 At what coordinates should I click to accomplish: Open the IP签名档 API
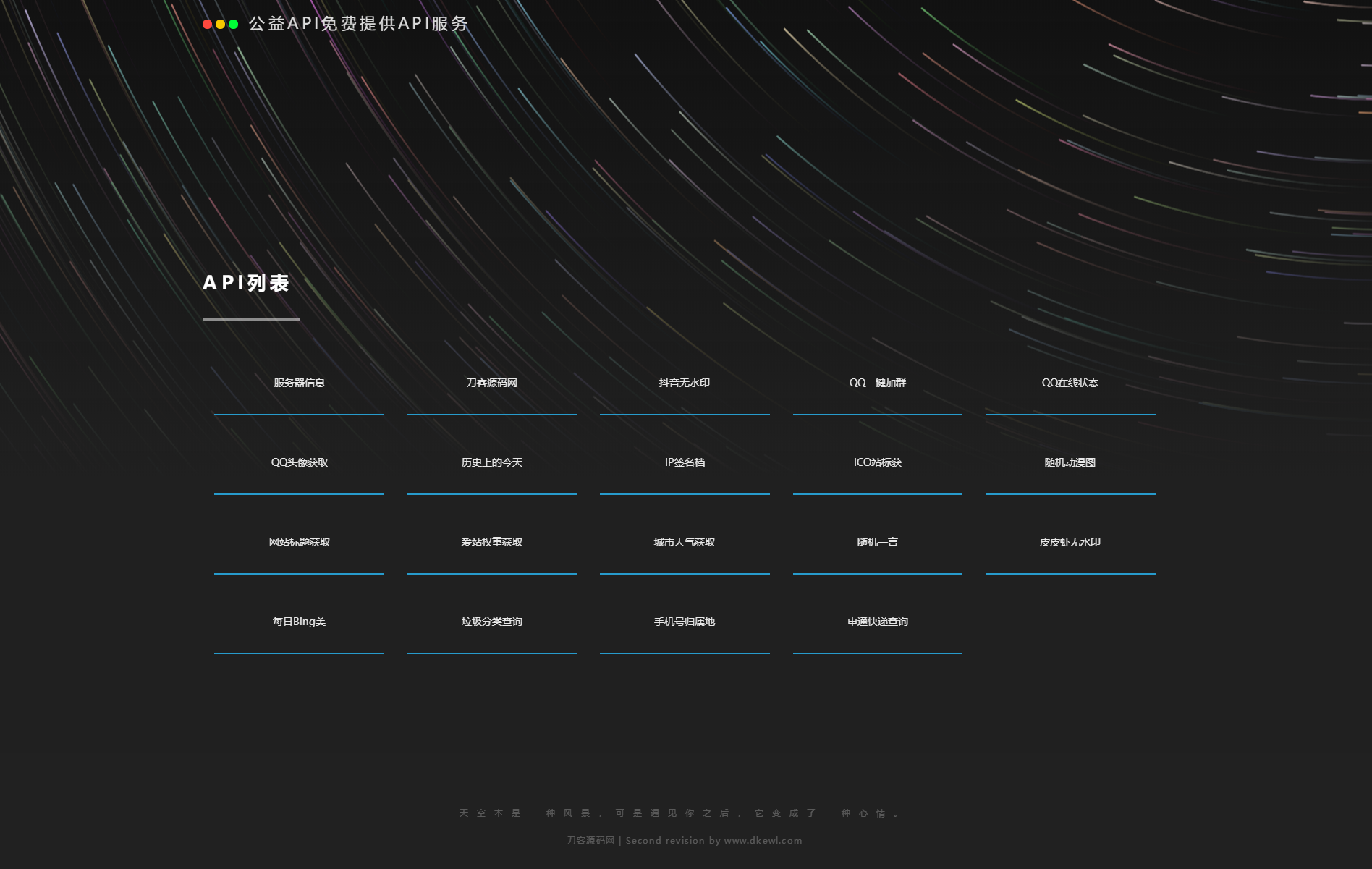(684, 462)
